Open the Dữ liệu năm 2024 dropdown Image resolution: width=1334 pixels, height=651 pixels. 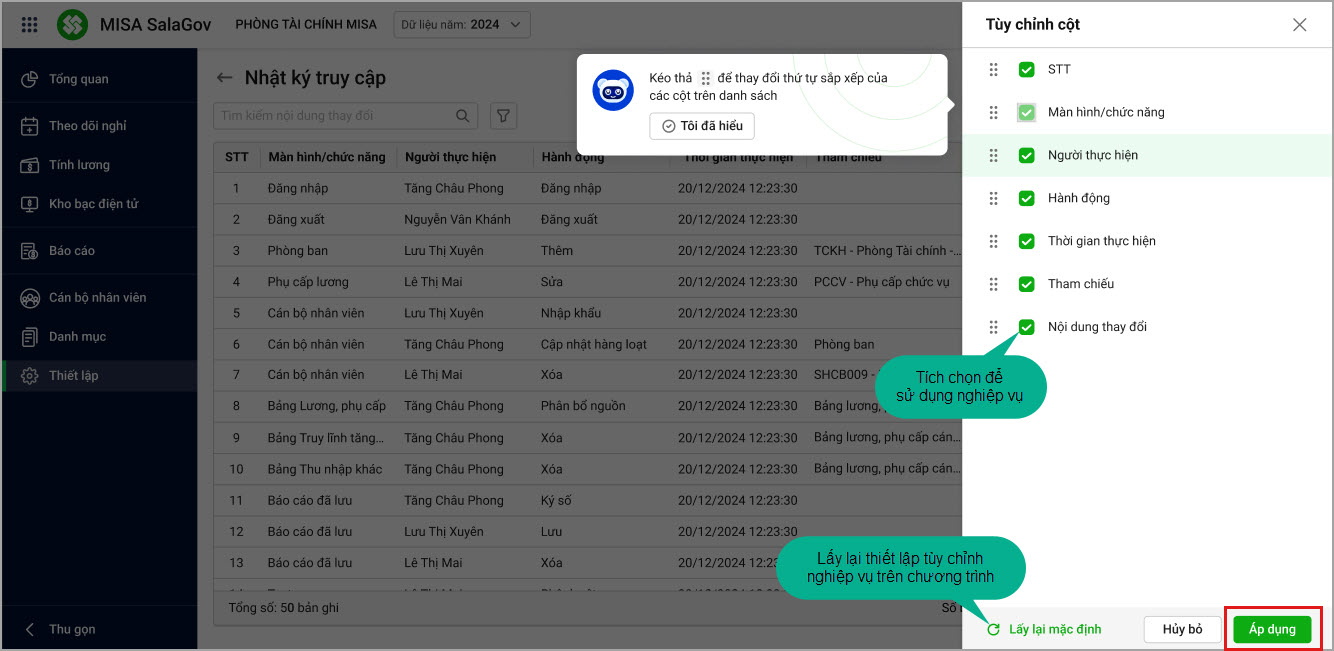(x=462, y=25)
